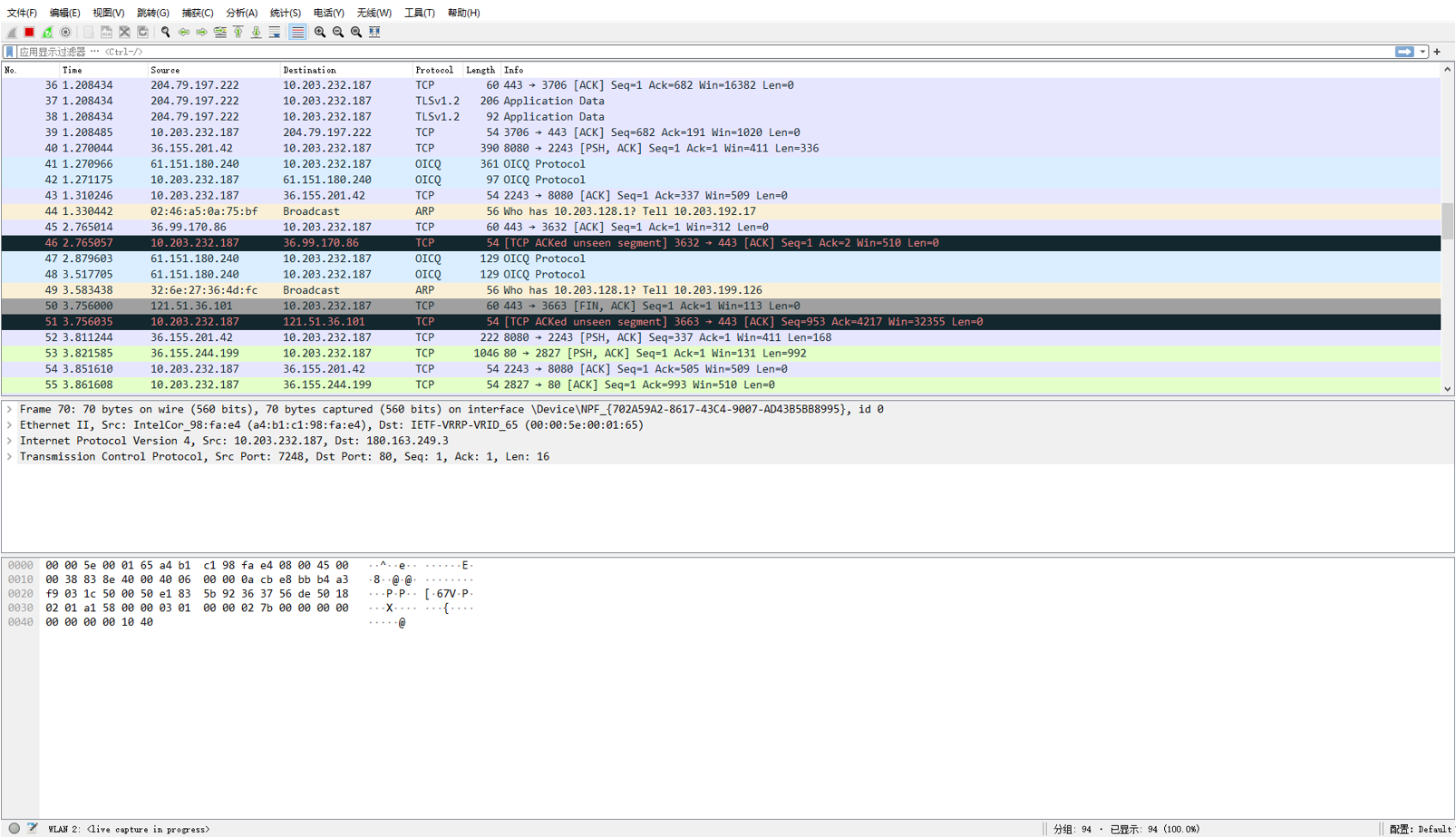
Task: Toggle auto-scroll during live capture
Action: [274, 32]
